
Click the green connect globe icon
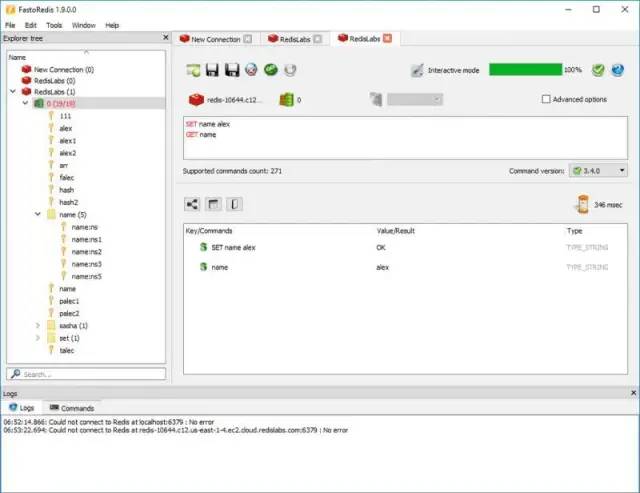pyautogui.click(x=271, y=70)
